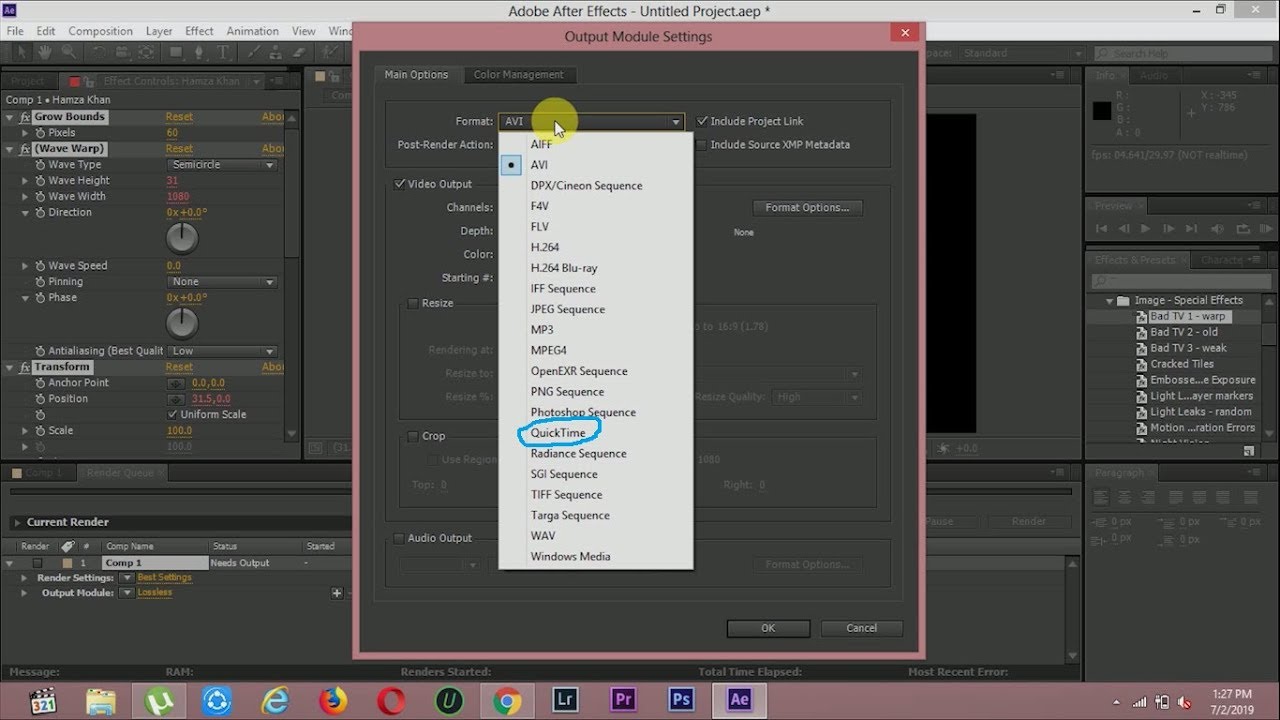Open the video Format Options button
The width and height of the screenshot is (1280, 720).
807,208
